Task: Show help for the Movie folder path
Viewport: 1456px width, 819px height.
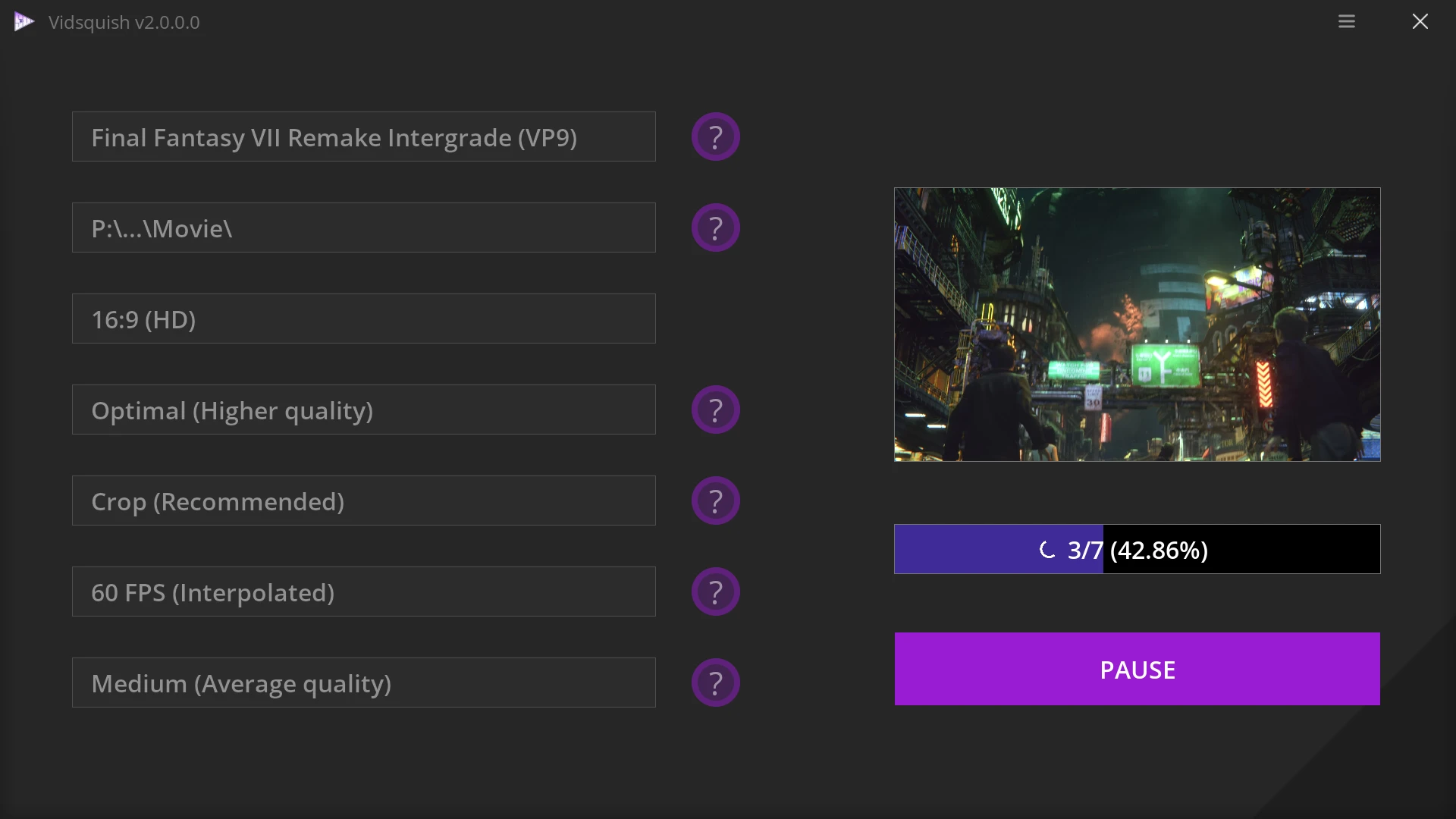Action: 715,228
